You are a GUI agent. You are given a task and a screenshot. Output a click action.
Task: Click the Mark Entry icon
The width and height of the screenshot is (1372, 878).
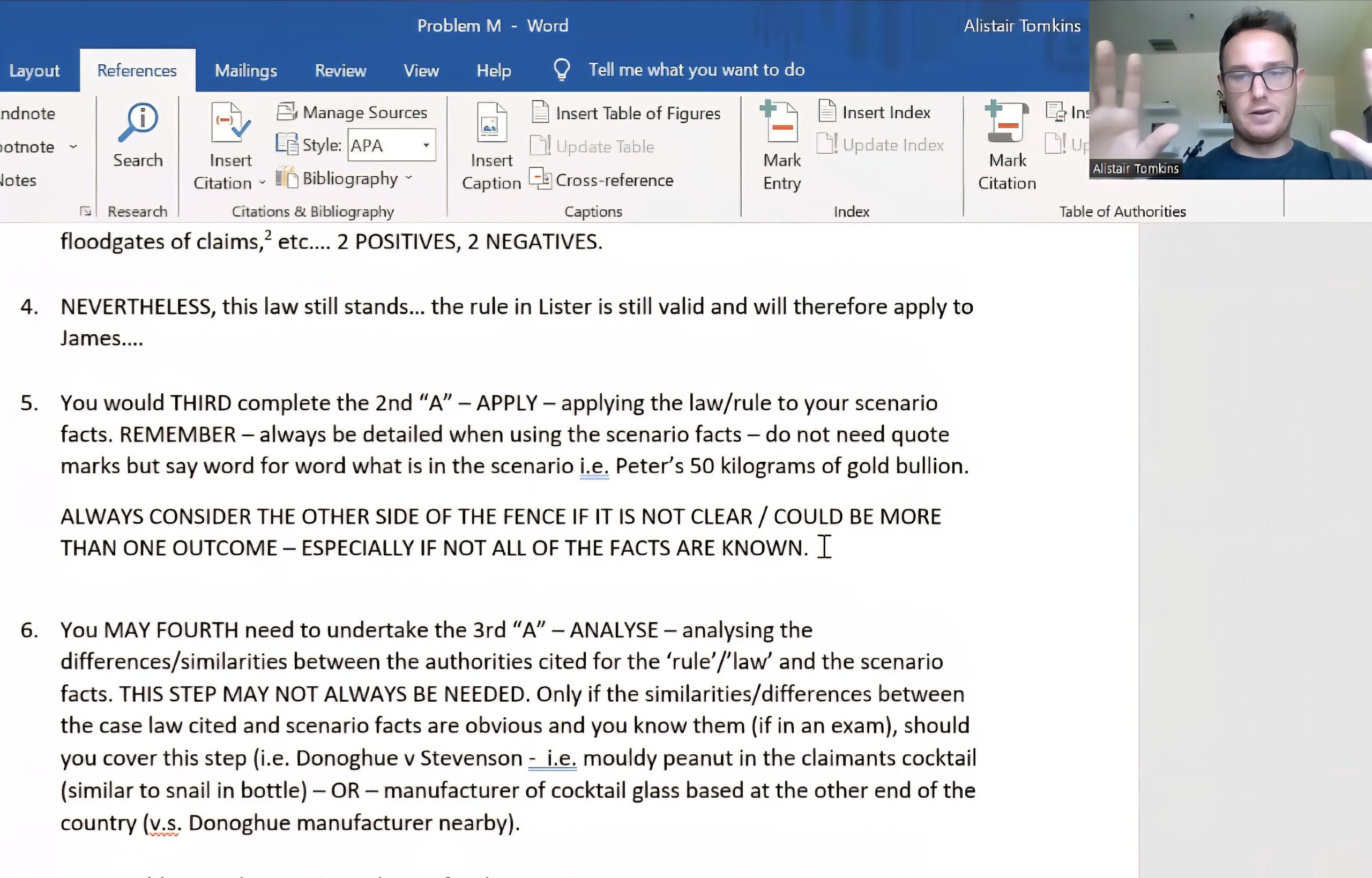pyautogui.click(x=781, y=123)
